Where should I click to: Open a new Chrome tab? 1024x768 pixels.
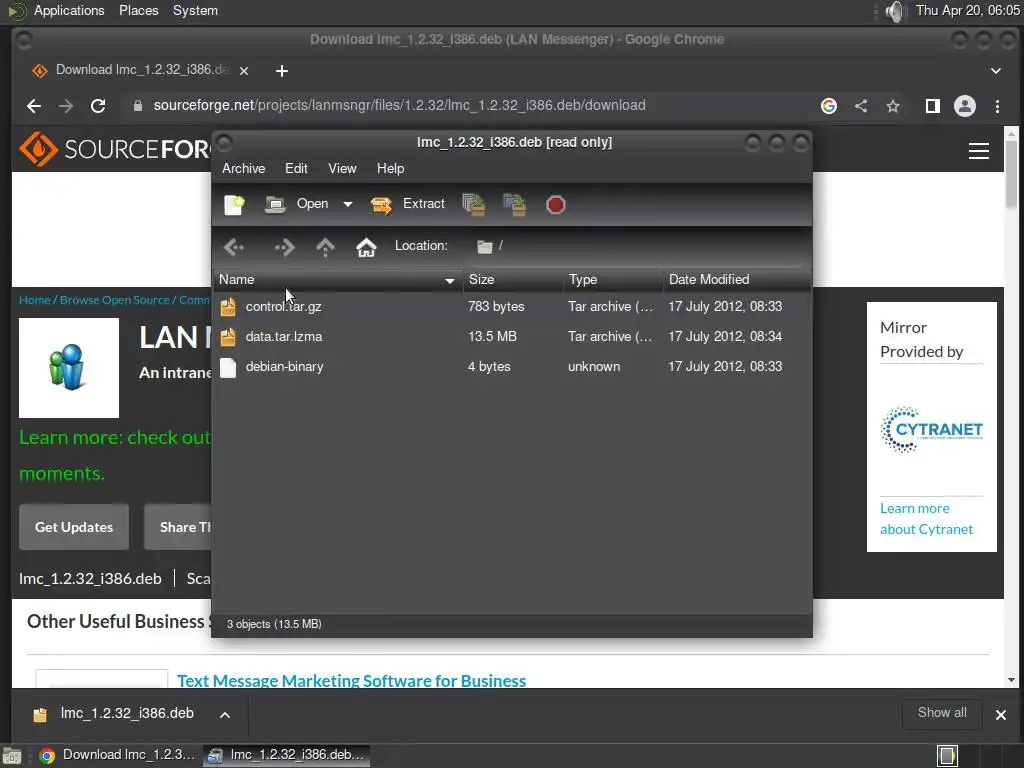(x=281, y=71)
